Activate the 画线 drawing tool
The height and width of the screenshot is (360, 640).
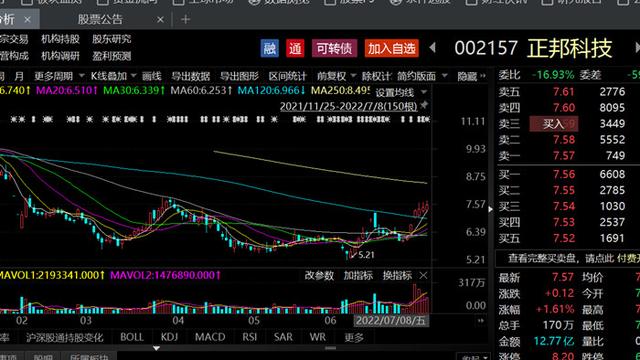tap(152, 76)
